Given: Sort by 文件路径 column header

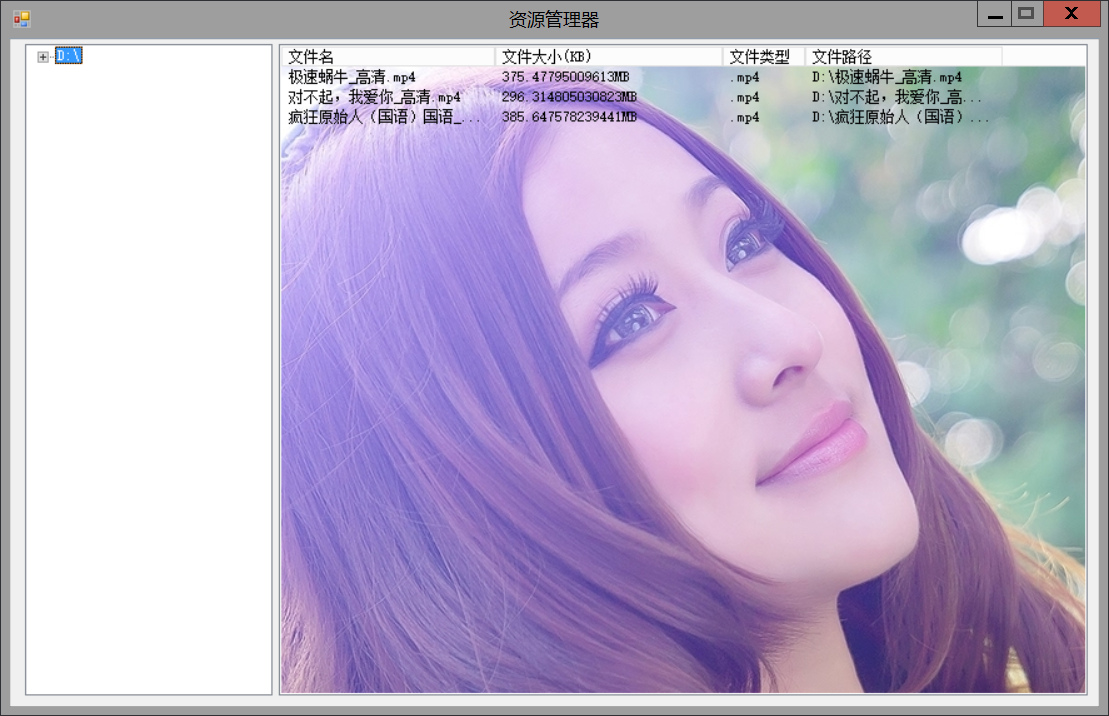Looking at the screenshot, I should click(x=904, y=57).
